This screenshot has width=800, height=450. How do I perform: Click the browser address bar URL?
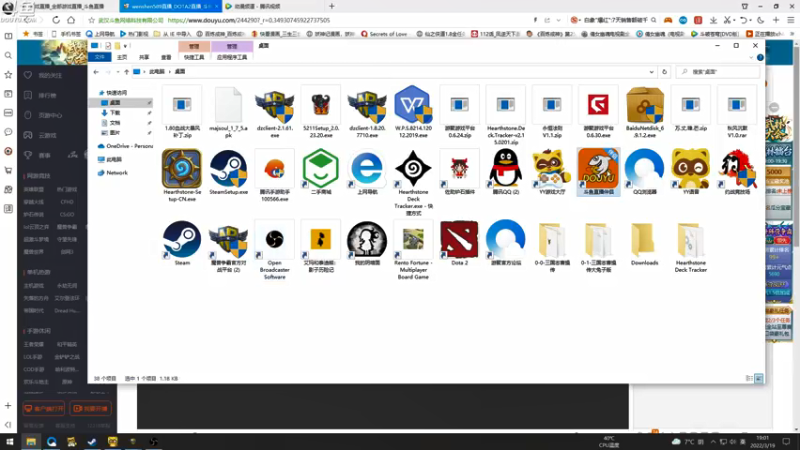click(248, 20)
